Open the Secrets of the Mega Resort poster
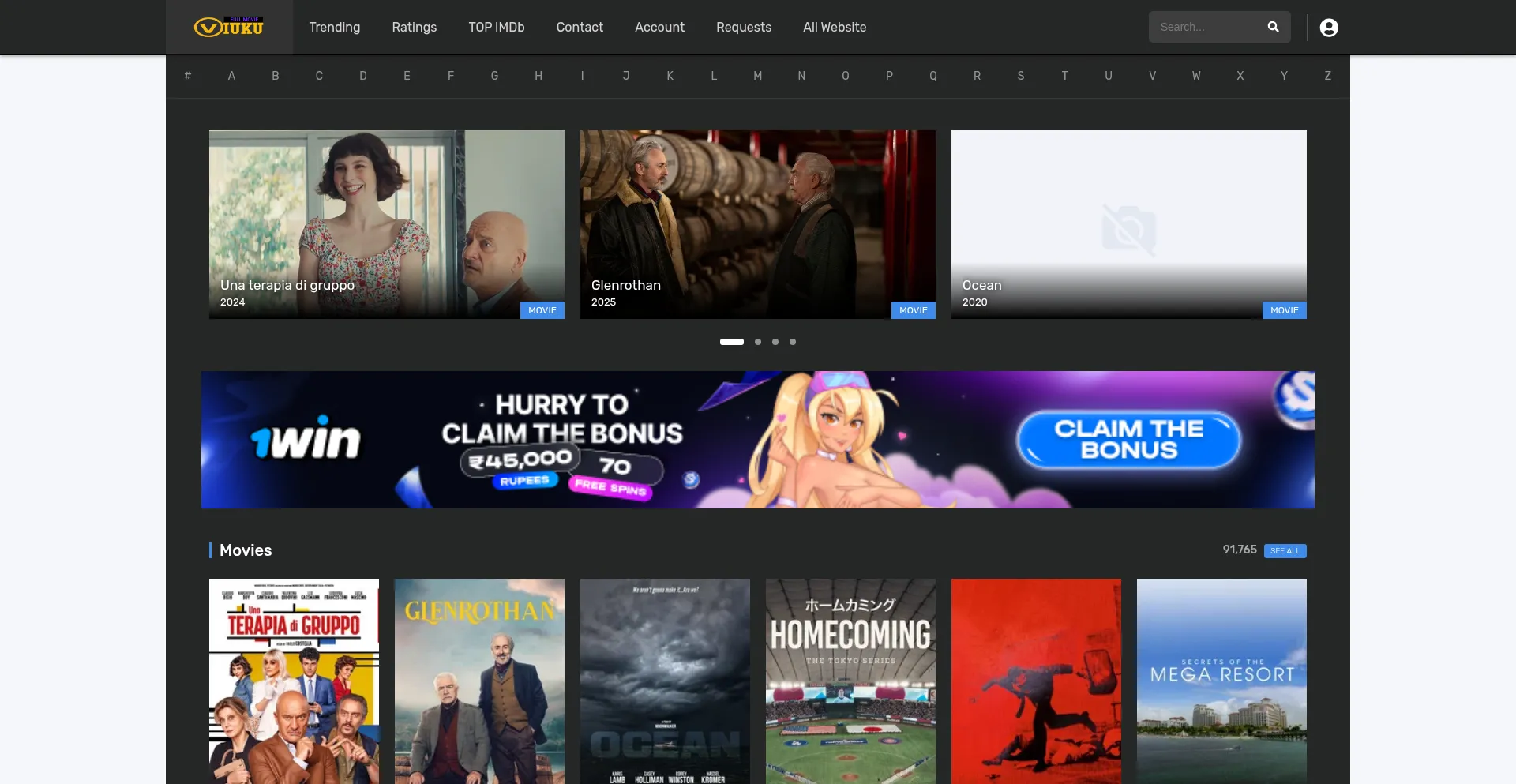Image resolution: width=1516 pixels, height=784 pixels. pos(1221,681)
